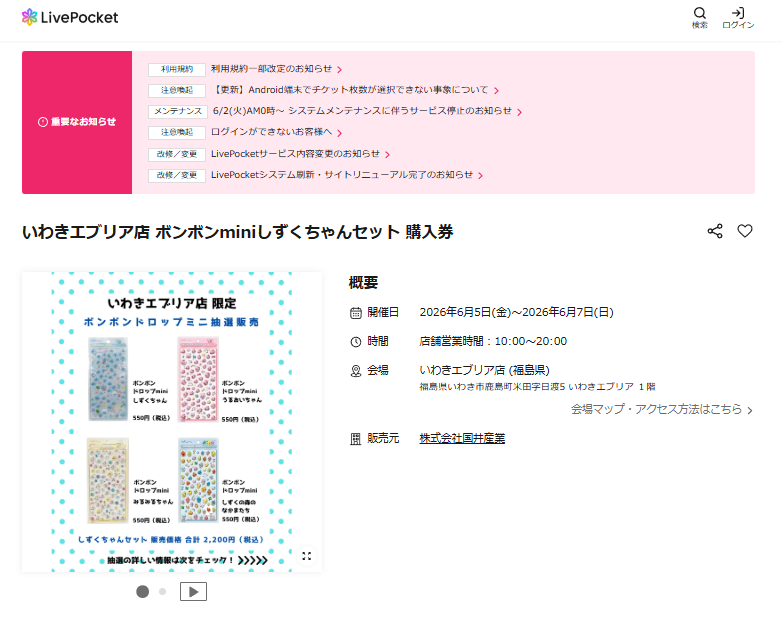Click the date 2026年6月5日(金)～6月7日(日)
The image size is (782, 626).
tap(516, 312)
